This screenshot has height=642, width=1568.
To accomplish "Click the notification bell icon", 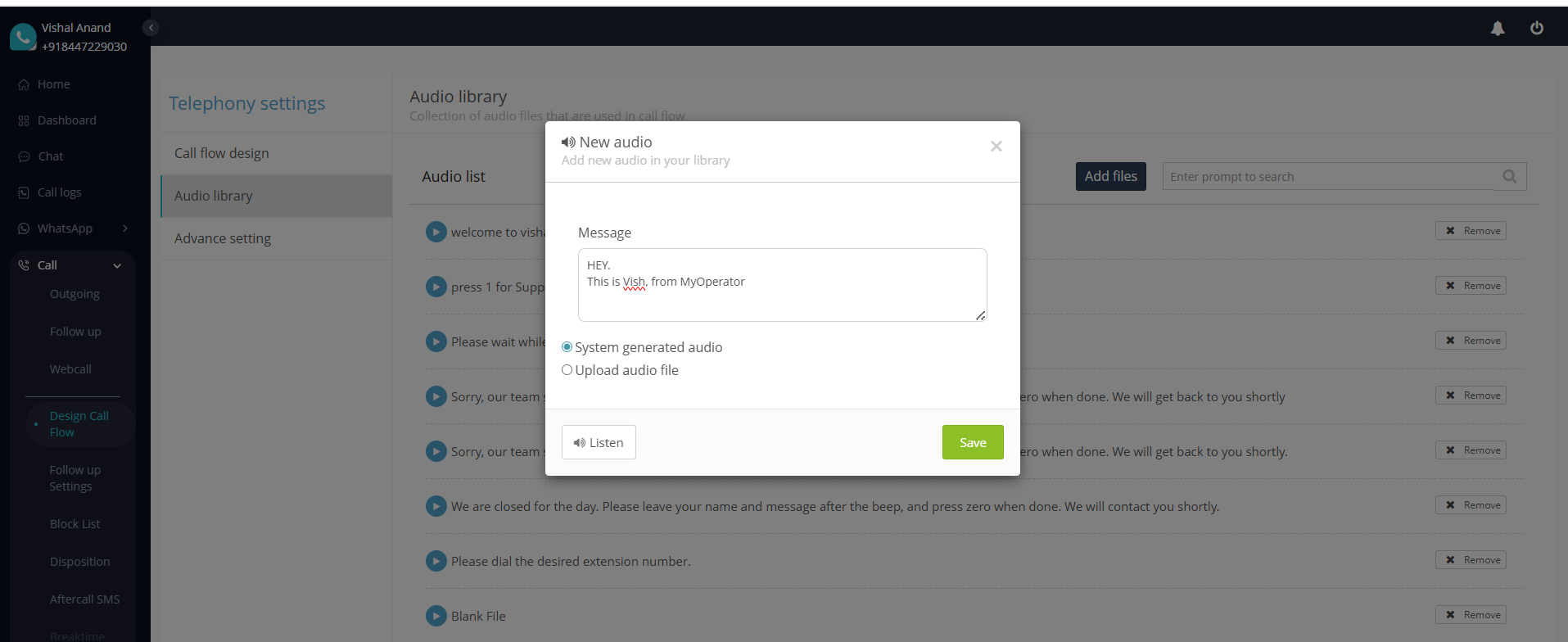I will [x=1498, y=29].
